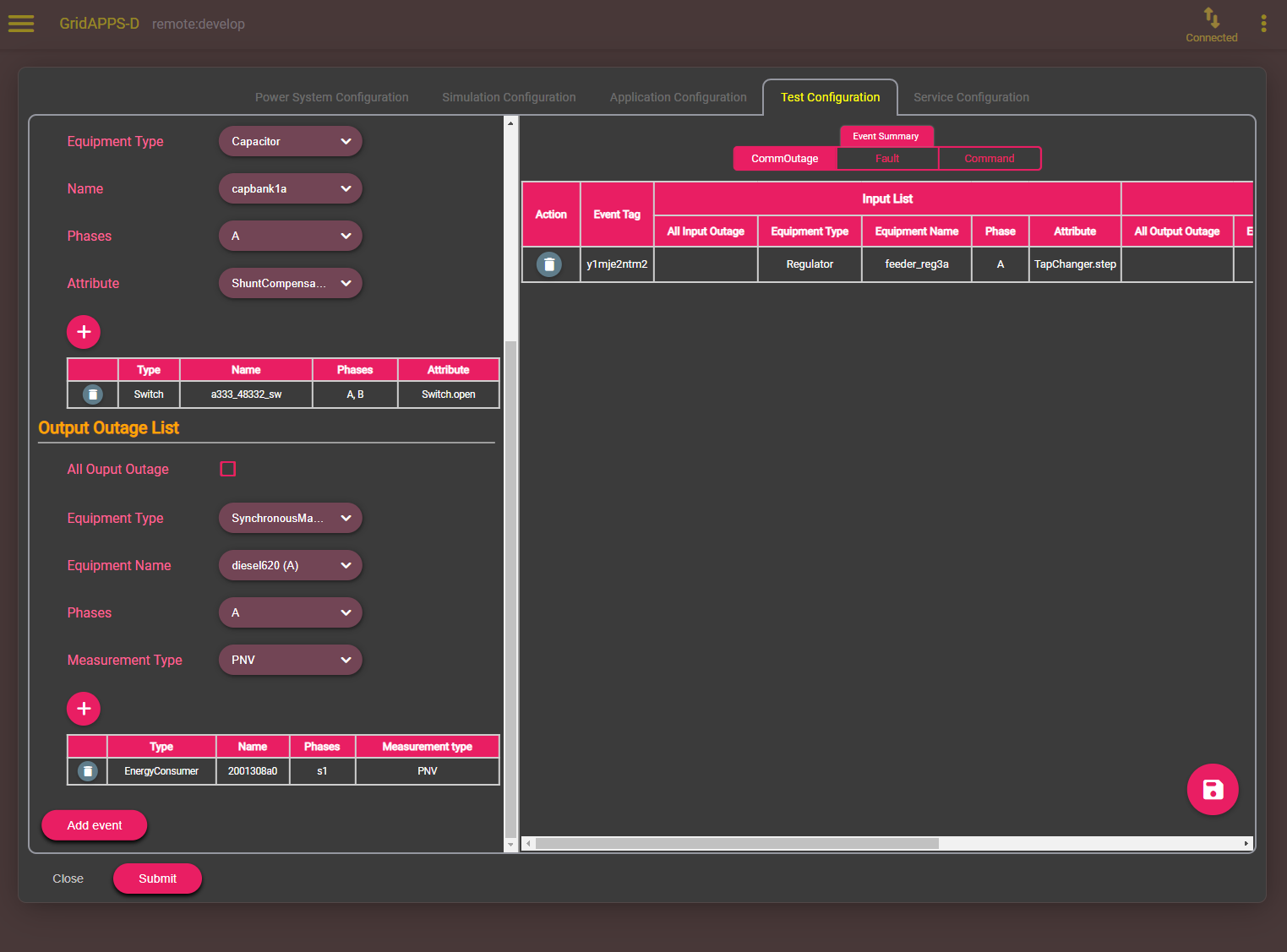Open the vertical three-dot options menu
This screenshot has height=952, width=1287.
[x=1263, y=24]
